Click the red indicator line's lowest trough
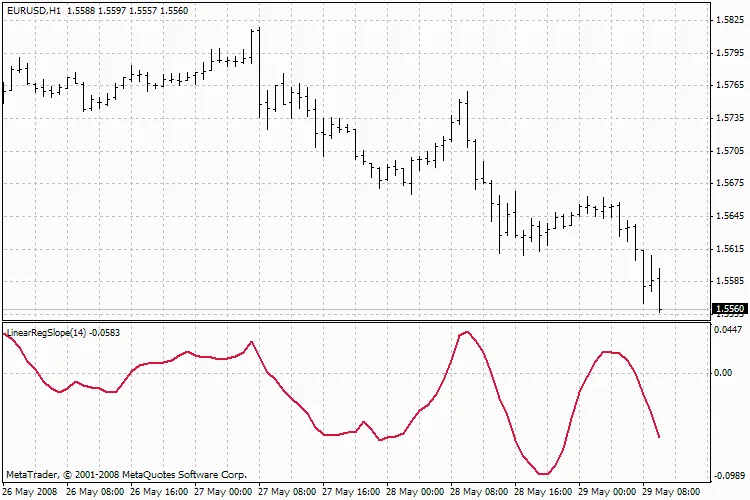750x500 pixels. coord(543,473)
